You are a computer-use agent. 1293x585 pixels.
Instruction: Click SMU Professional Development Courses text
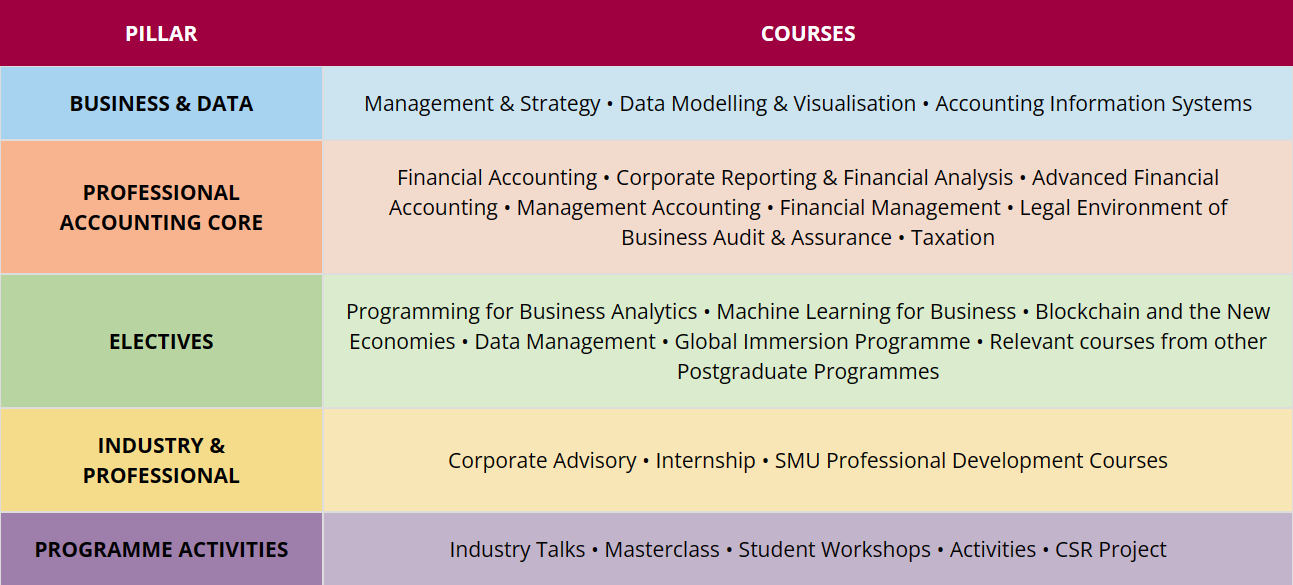(x=971, y=460)
